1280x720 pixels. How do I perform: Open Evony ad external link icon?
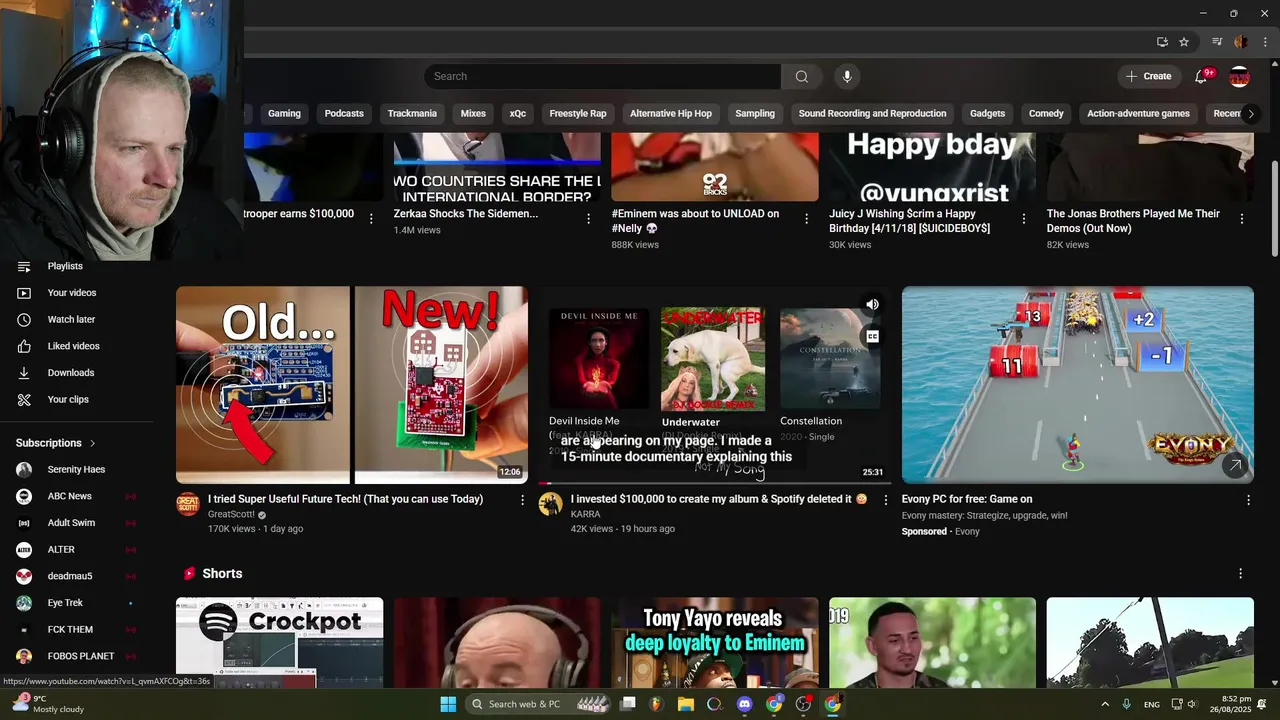pyautogui.click(x=1236, y=465)
